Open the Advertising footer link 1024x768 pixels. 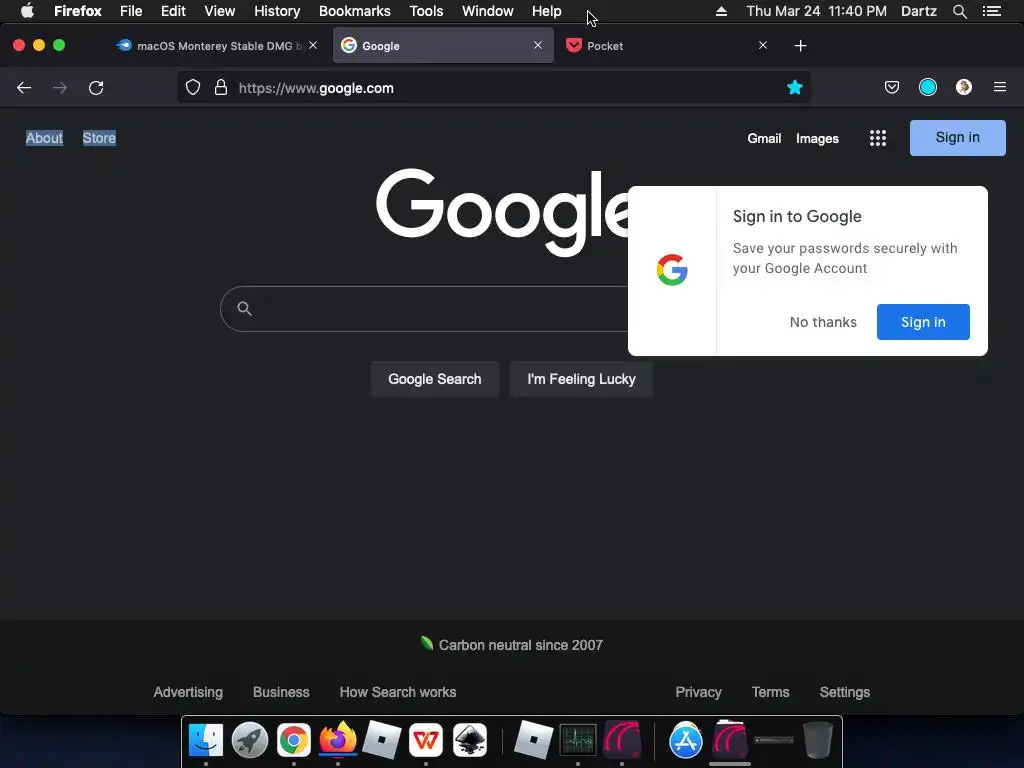pos(188,692)
